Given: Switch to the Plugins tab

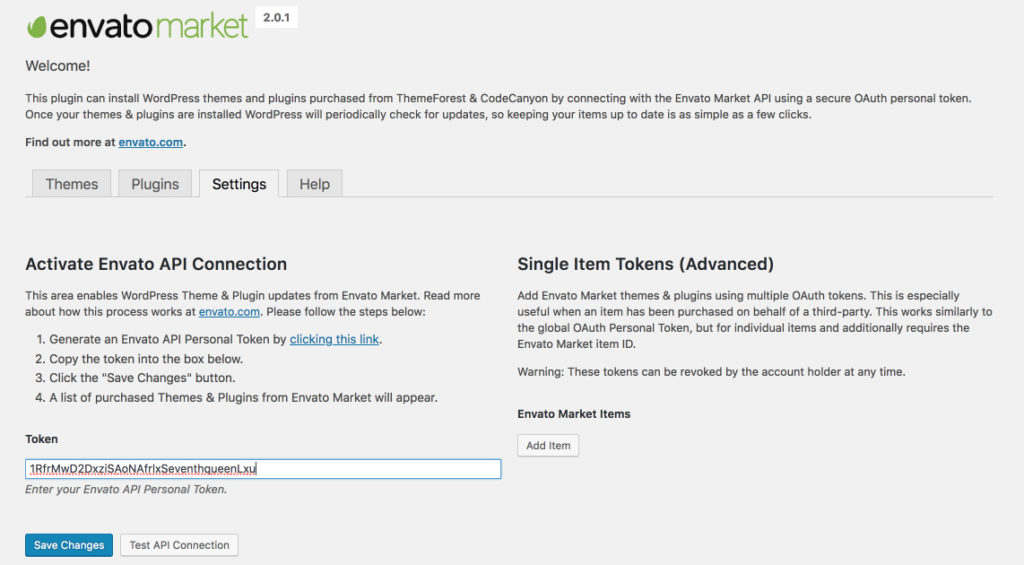Looking at the screenshot, I should coord(155,184).
